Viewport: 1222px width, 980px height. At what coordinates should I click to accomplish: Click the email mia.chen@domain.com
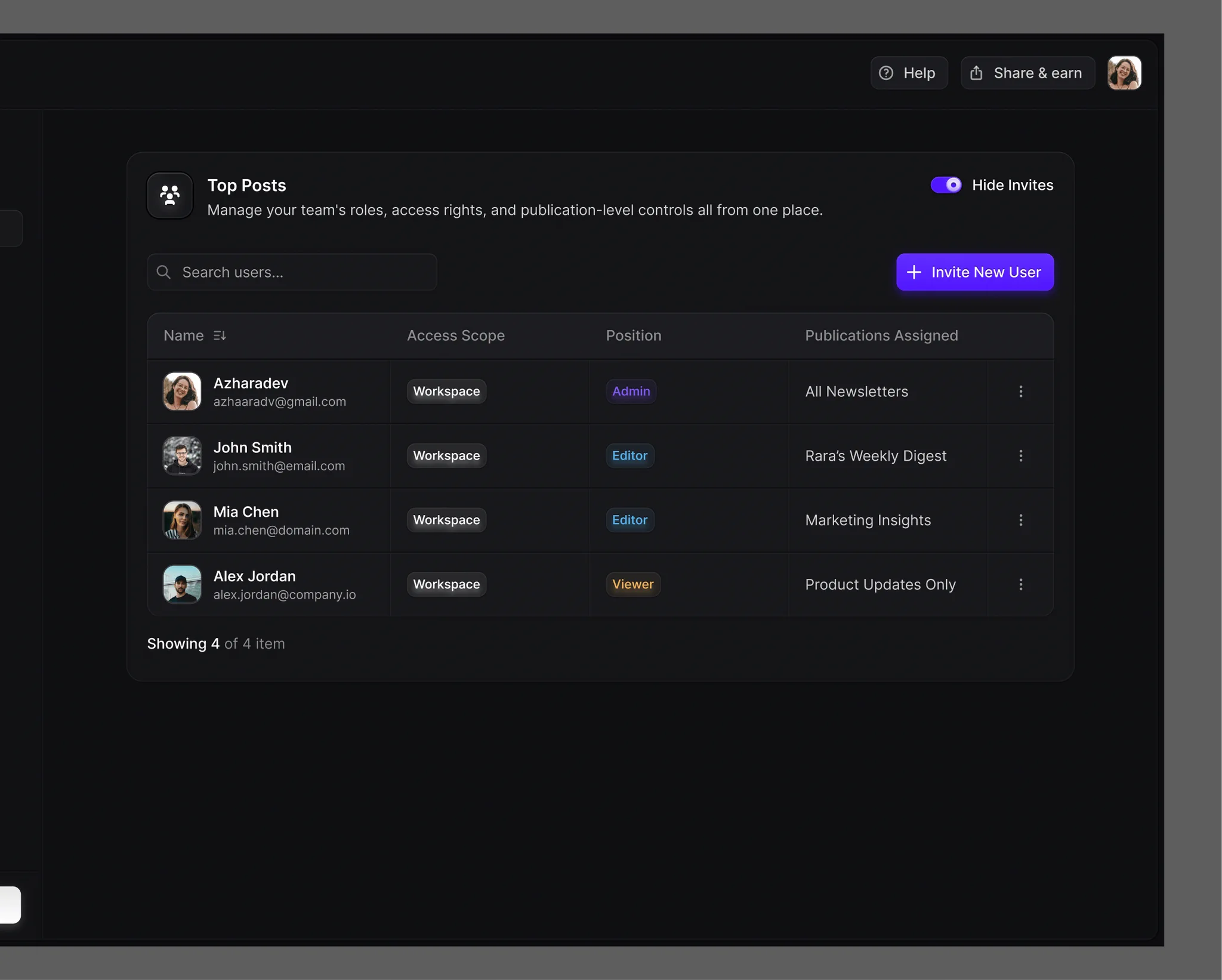click(x=282, y=531)
